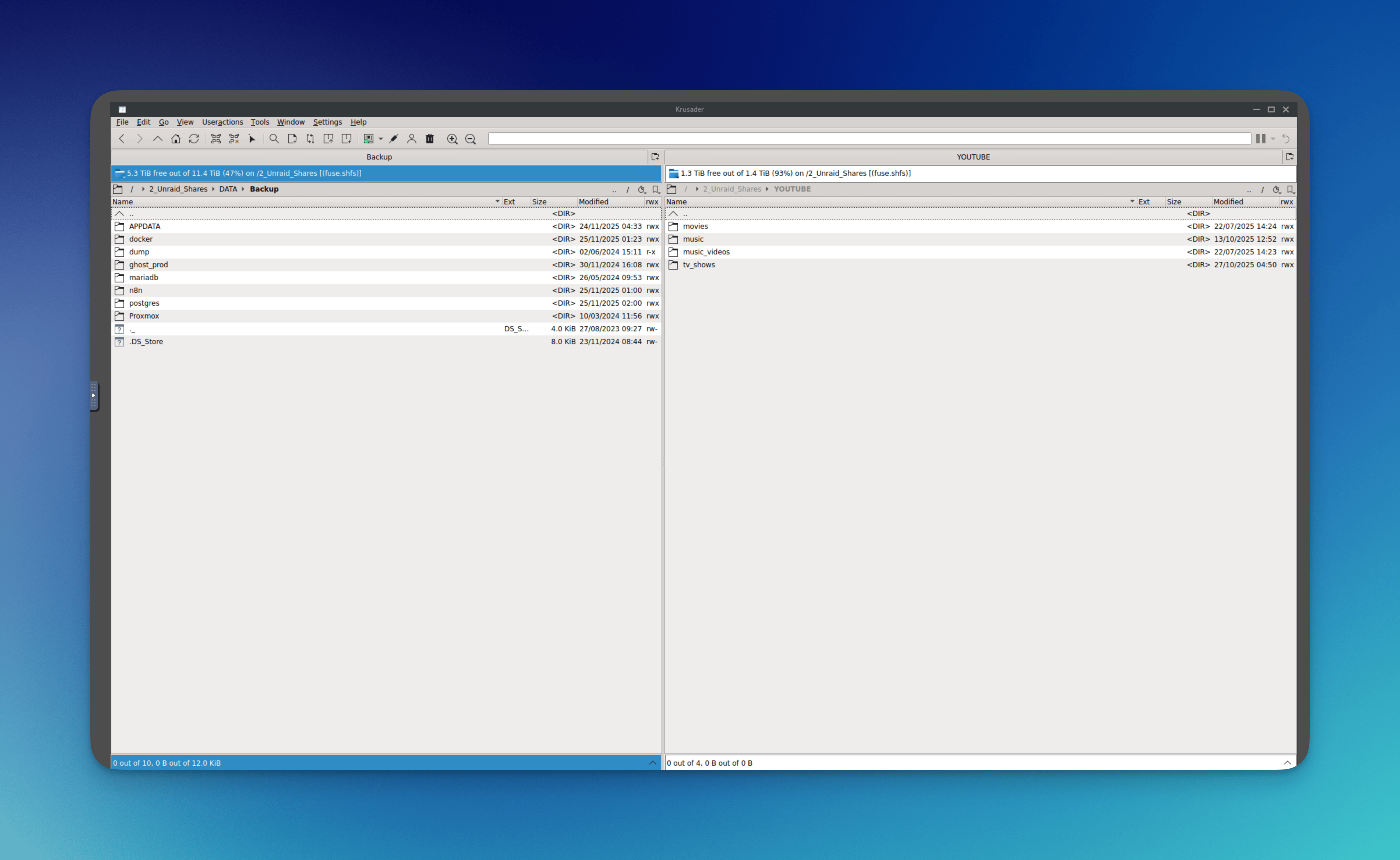Image resolution: width=1400 pixels, height=860 pixels.
Task: Click DATA in left breadcrumb path
Action: click(228, 190)
